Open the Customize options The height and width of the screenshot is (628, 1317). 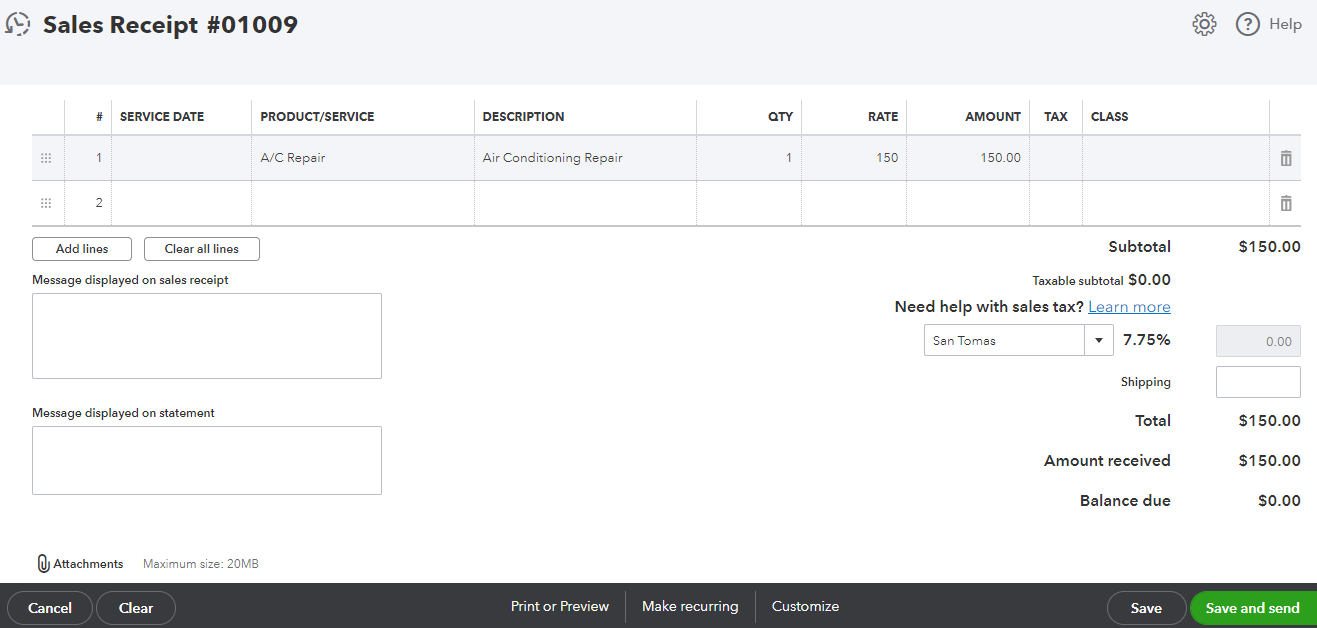point(805,606)
